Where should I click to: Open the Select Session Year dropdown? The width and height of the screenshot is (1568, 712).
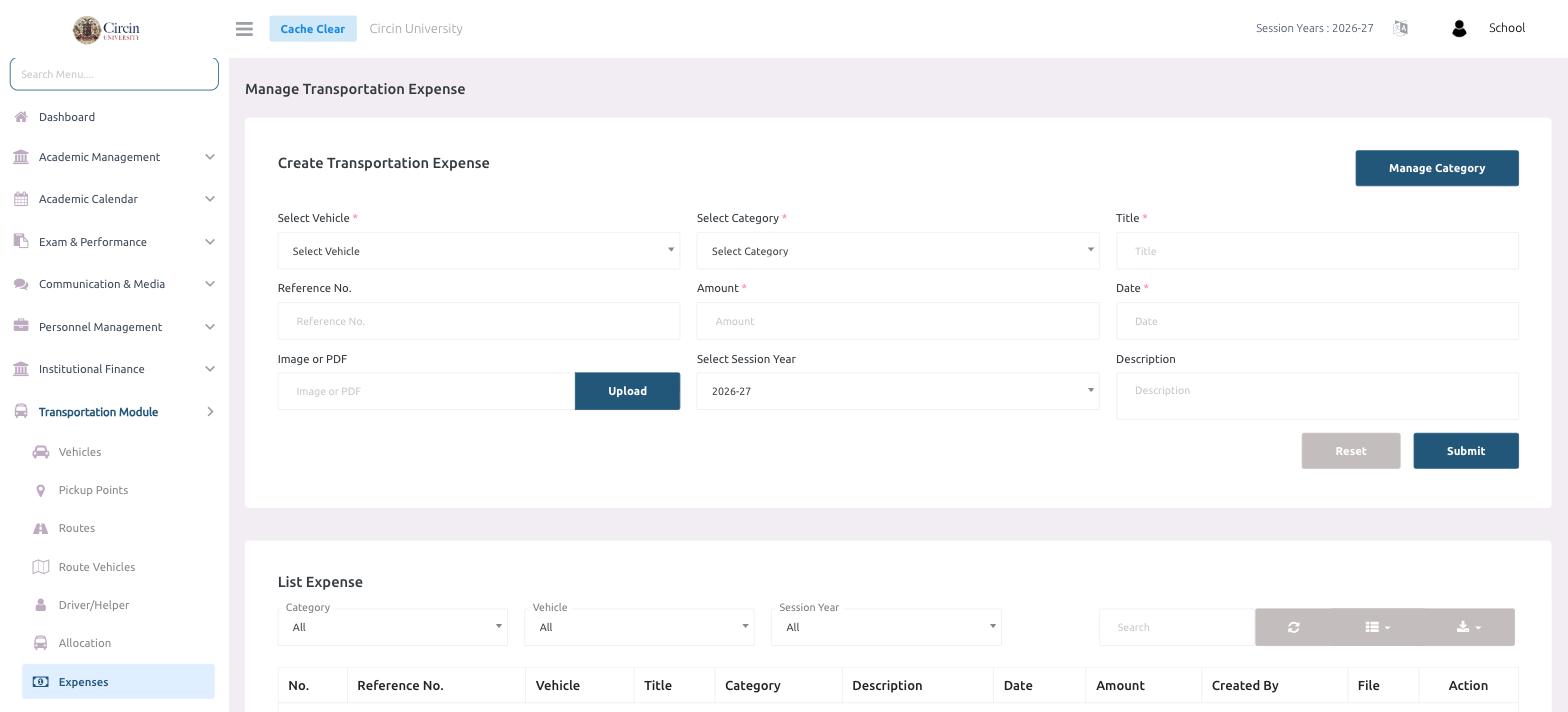click(x=898, y=391)
